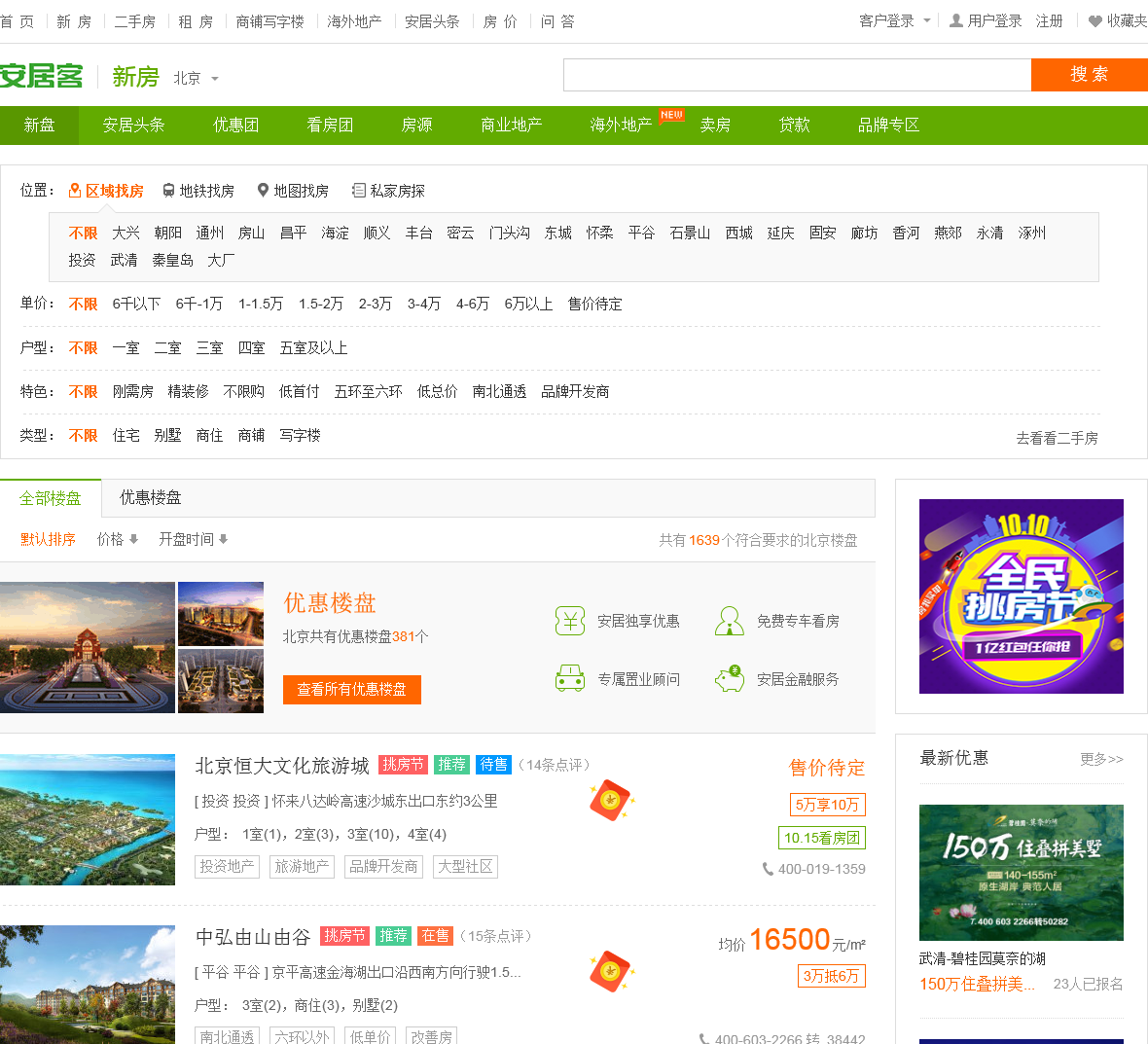
Task: Click the heart icon beside 收藏夹
Action: point(1094,21)
